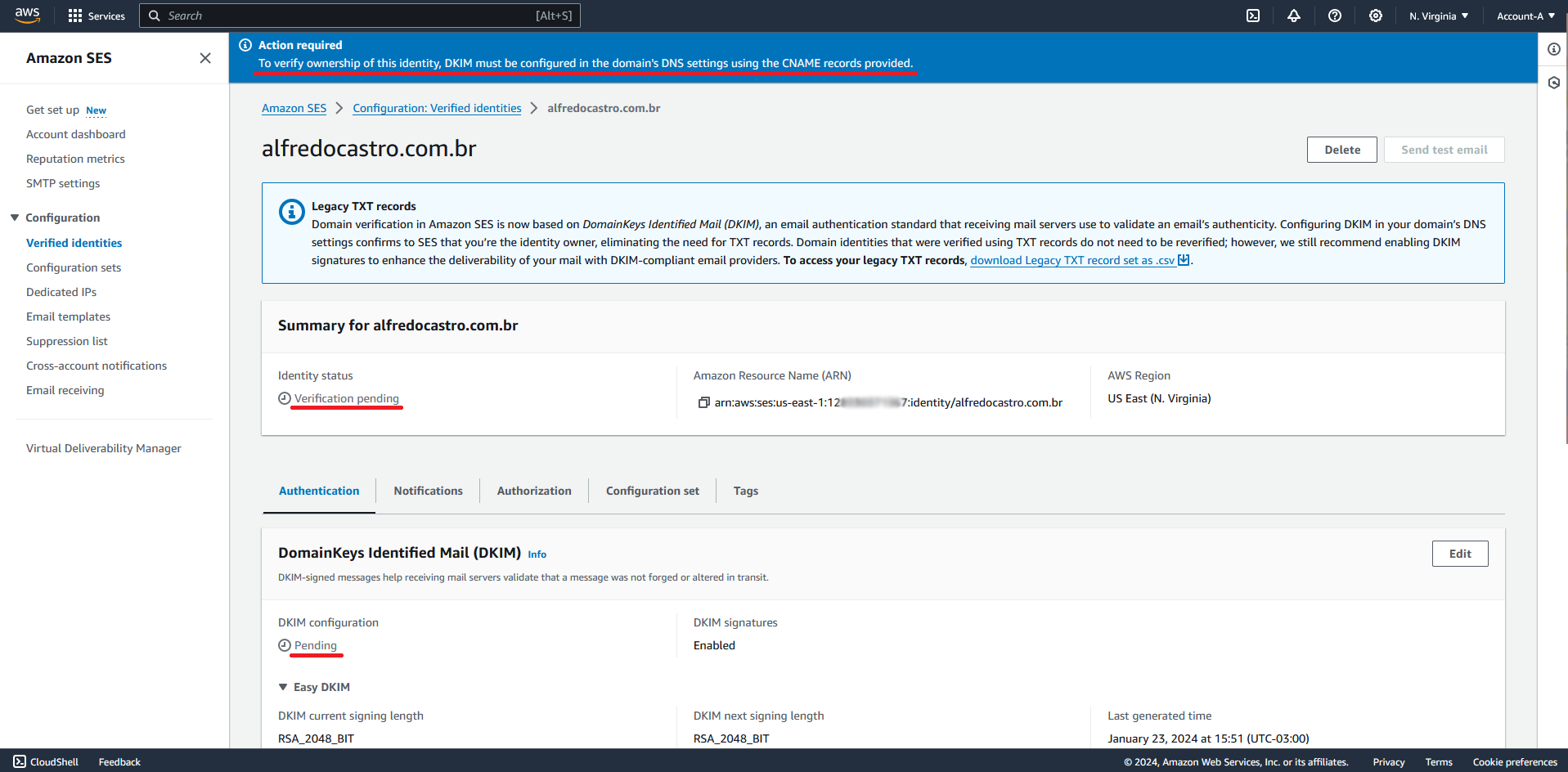Switch to the Authentication tab

[319, 491]
